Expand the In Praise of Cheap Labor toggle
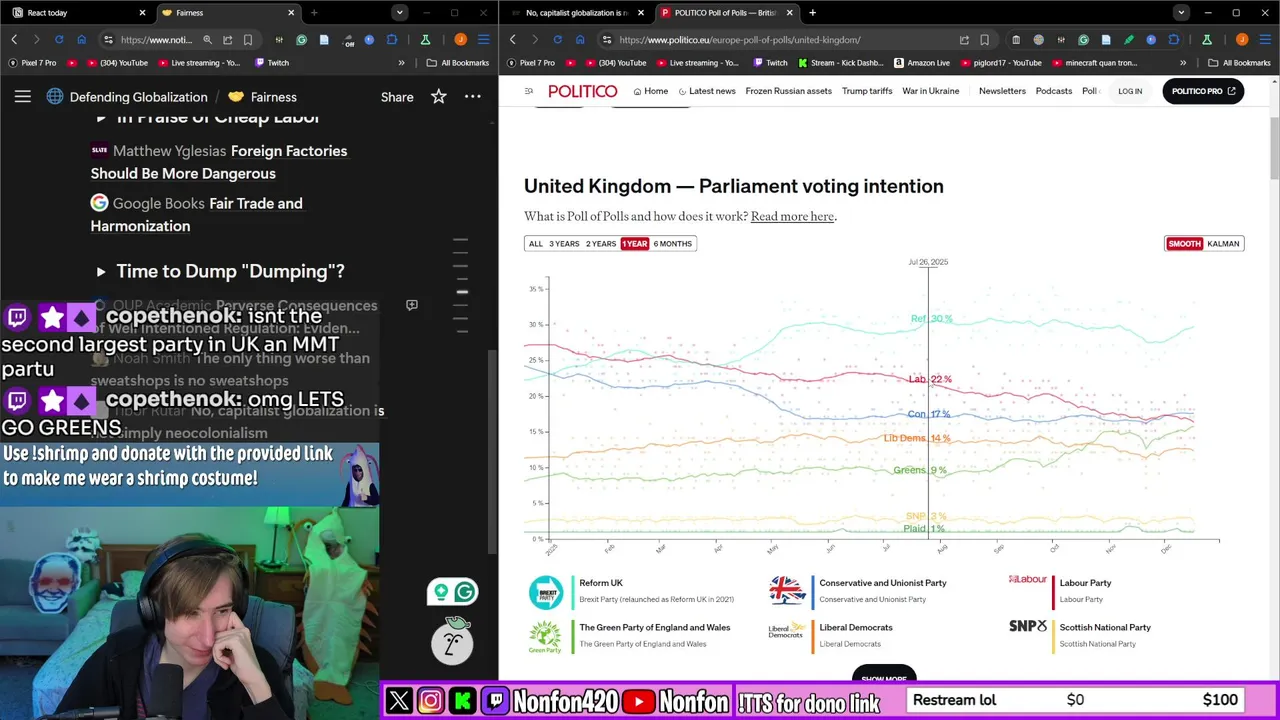The width and height of the screenshot is (1280, 720). (x=101, y=118)
